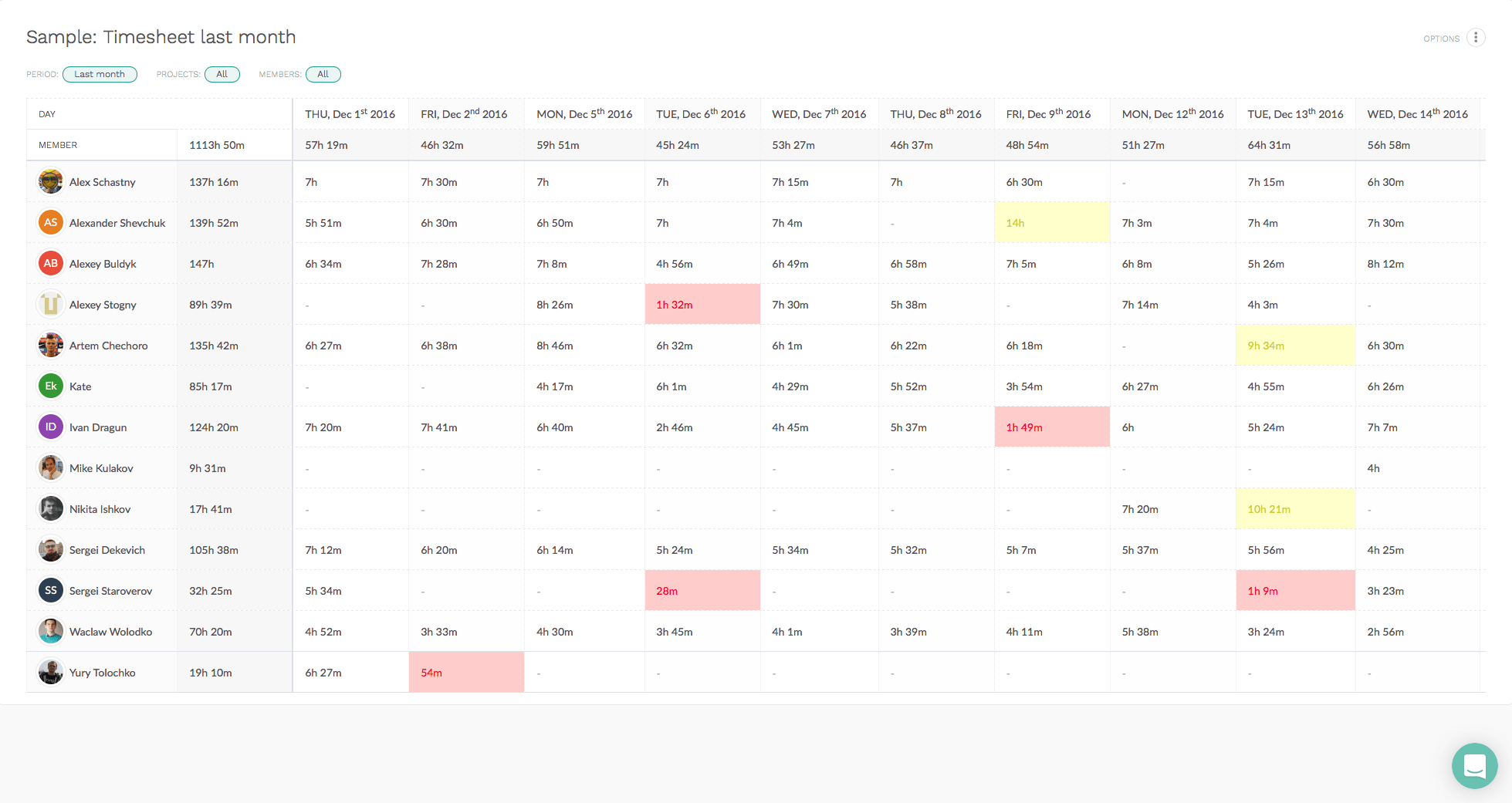Image resolution: width=1512 pixels, height=803 pixels.
Task: Click the OPTIONS label
Action: click(x=1441, y=39)
